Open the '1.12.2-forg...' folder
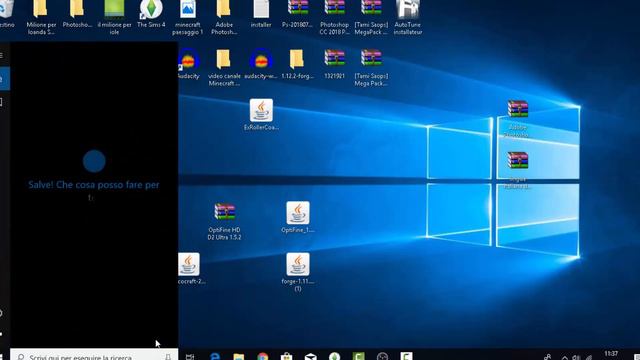 coord(297,60)
